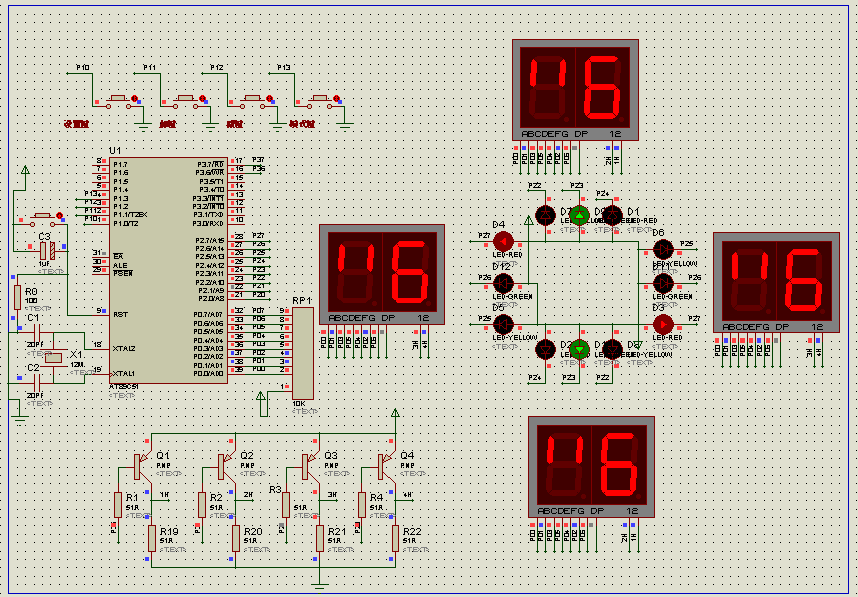Toggle the red latch dot on the P12 push button

tap(269, 98)
